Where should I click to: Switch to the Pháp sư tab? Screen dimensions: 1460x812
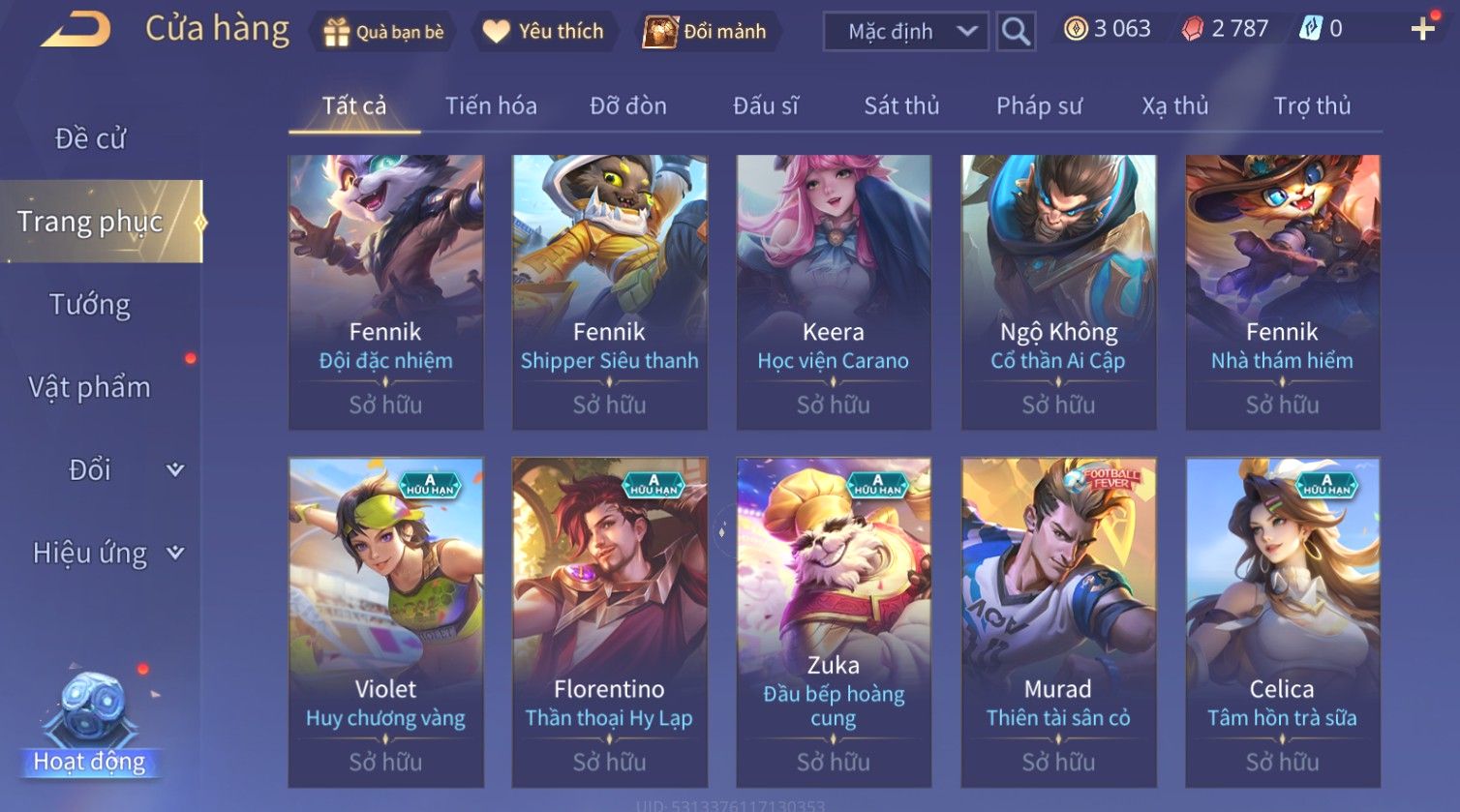click(x=1039, y=105)
